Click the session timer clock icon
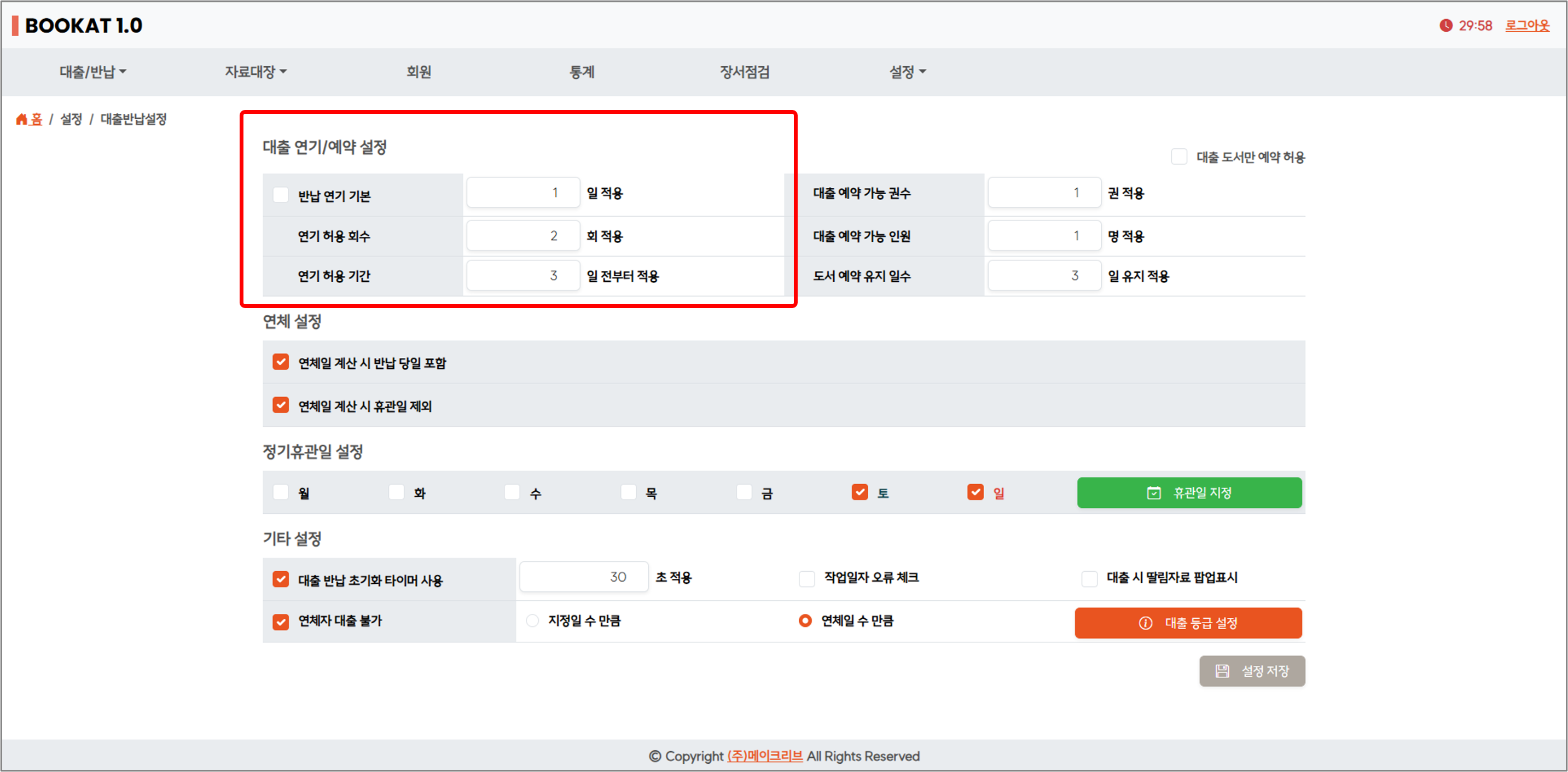 coord(1445,26)
